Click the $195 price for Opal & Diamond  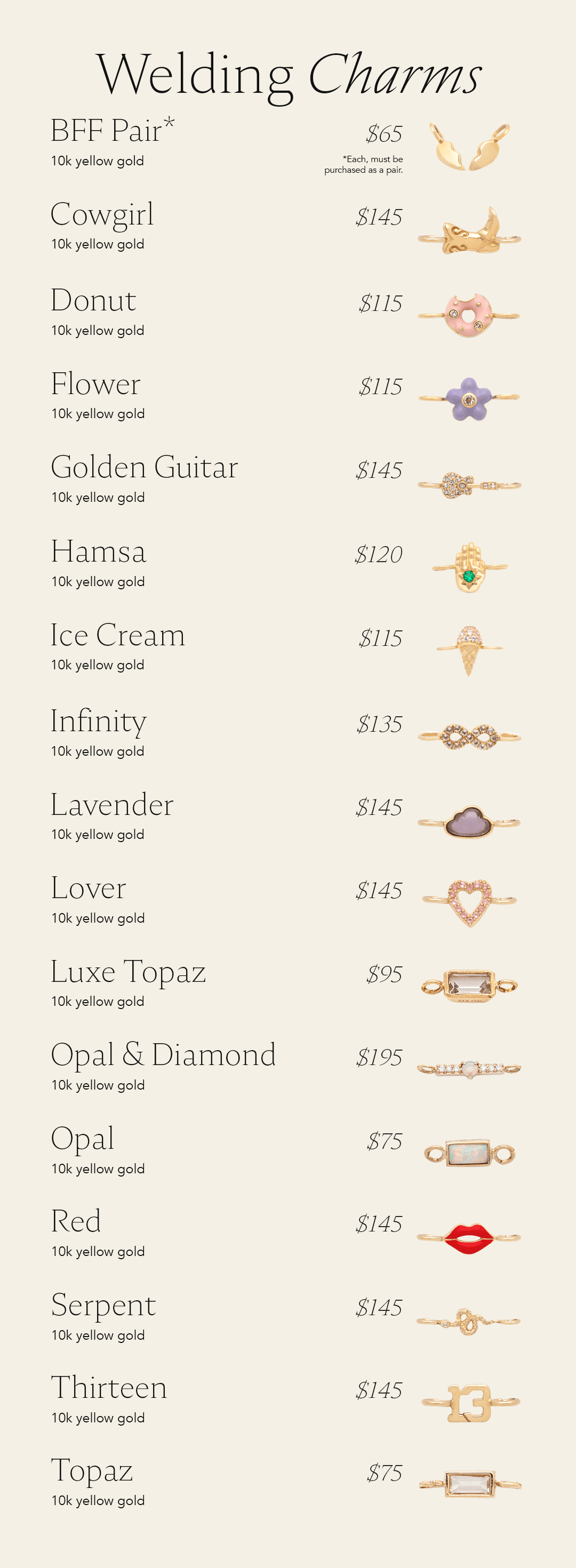click(379, 1058)
